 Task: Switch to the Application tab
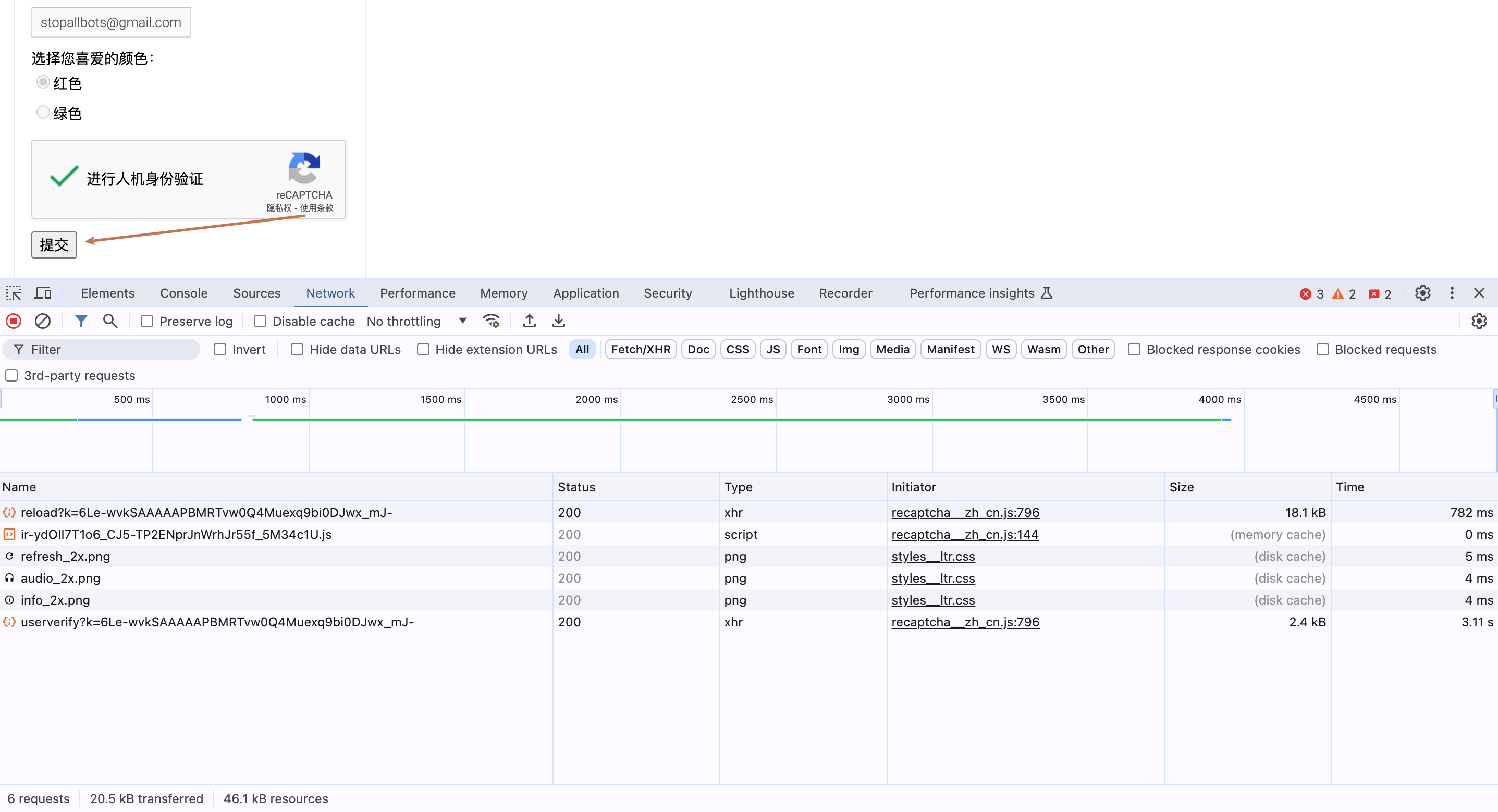click(x=585, y=293)
